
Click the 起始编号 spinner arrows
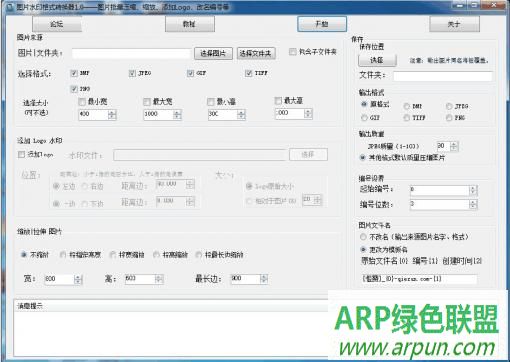(473, 190)
